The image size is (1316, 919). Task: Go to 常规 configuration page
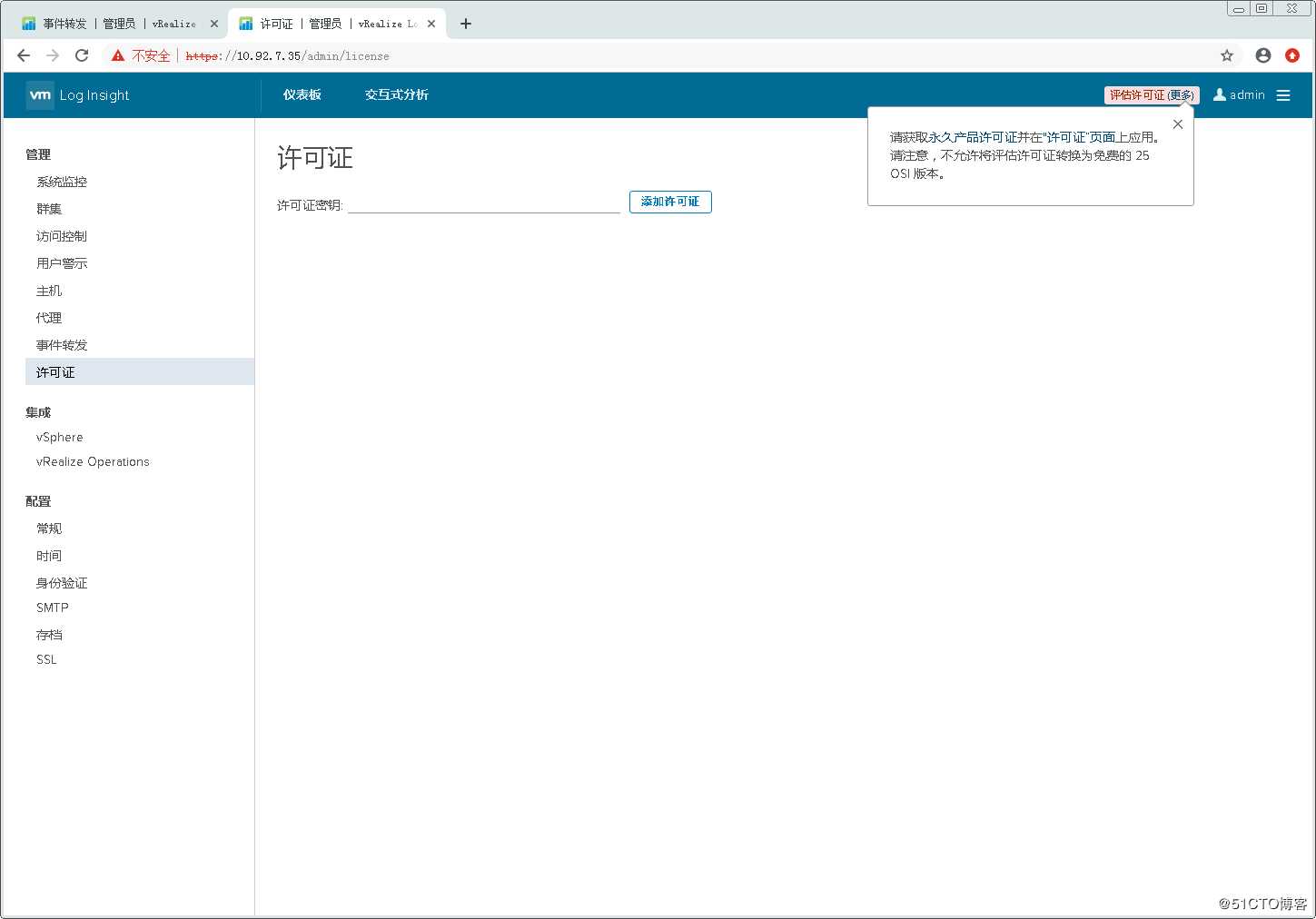point(49,529)
